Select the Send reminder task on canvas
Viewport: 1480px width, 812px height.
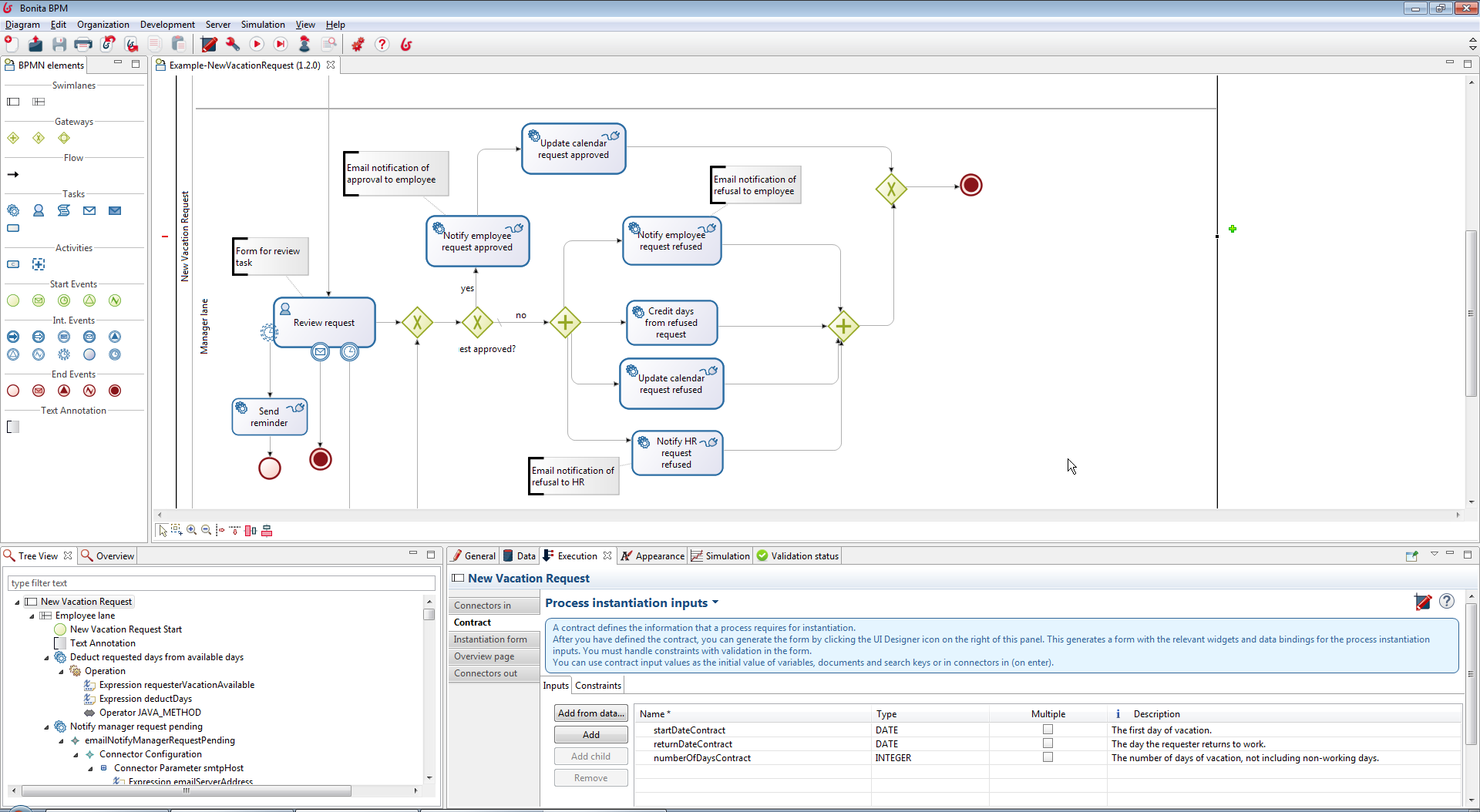270,417
